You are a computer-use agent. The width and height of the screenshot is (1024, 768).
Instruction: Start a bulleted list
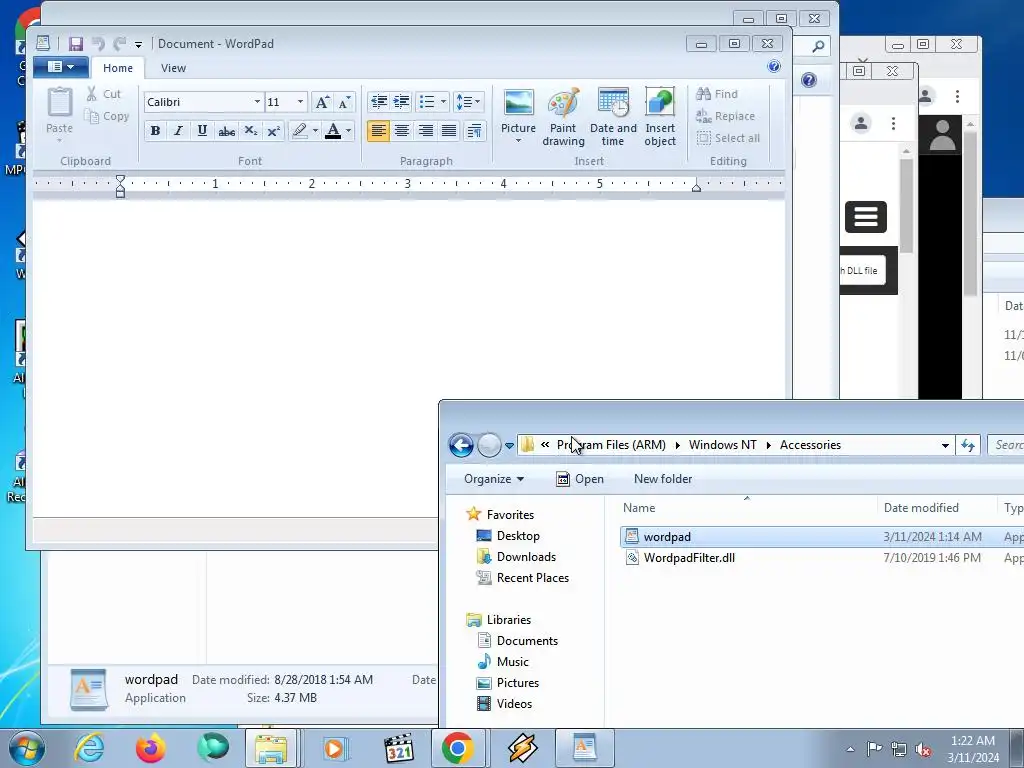click(x=427, y=102)
